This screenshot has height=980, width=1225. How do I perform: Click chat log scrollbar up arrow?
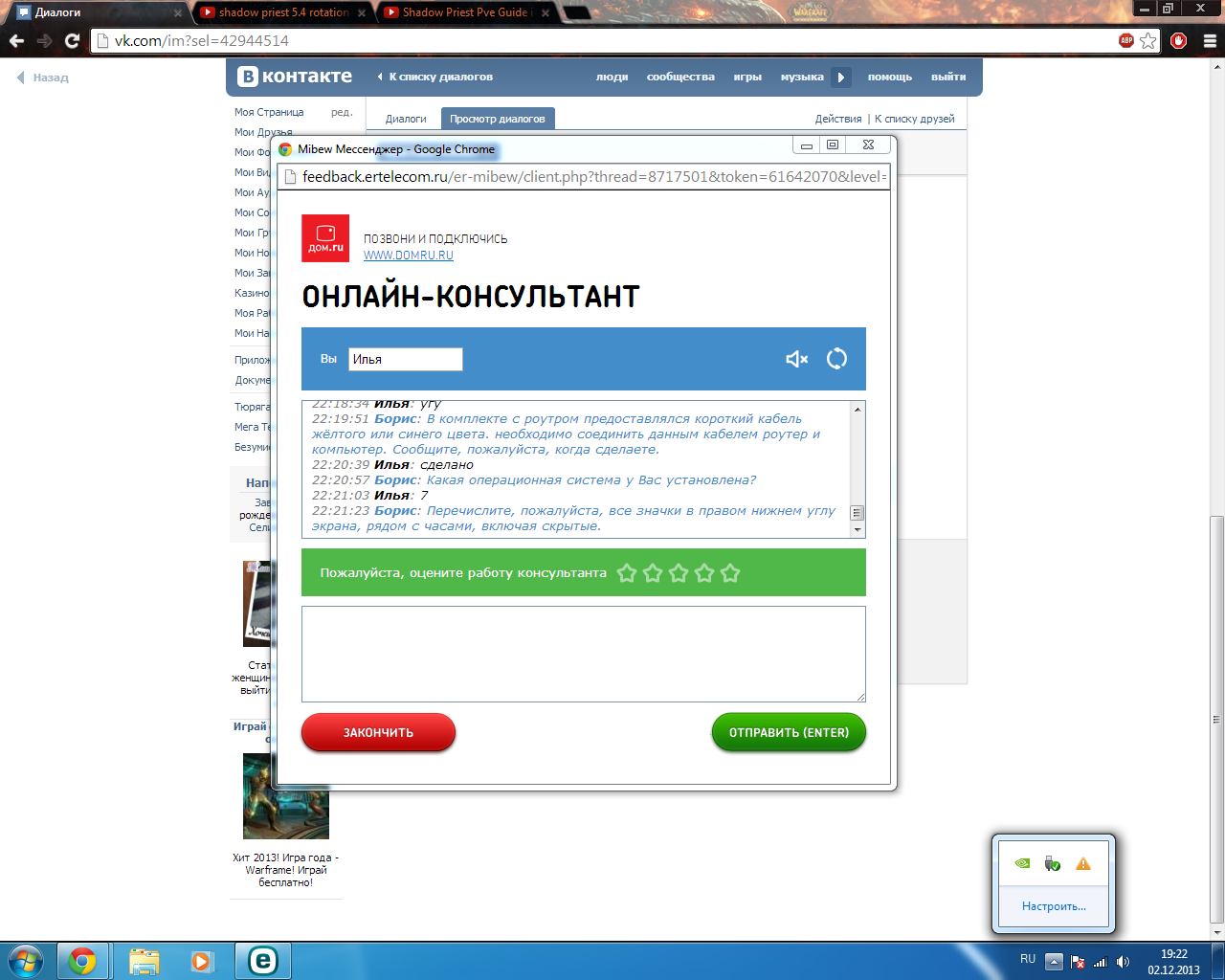pos(857,410)
